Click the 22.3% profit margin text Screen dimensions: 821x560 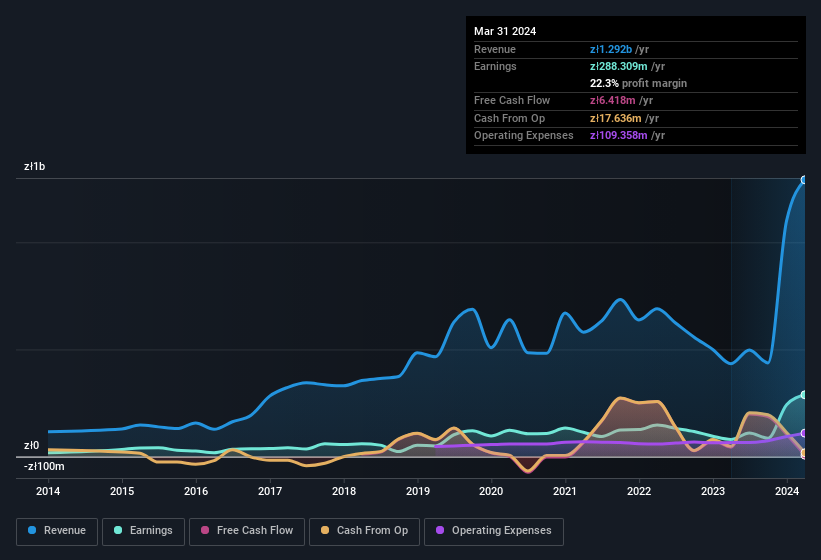(638, 83)
